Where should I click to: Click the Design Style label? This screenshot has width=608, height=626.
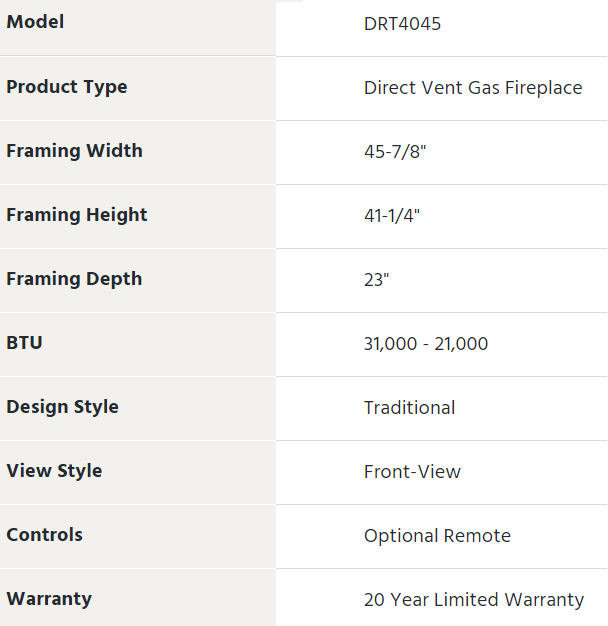[x=62, y=407]
